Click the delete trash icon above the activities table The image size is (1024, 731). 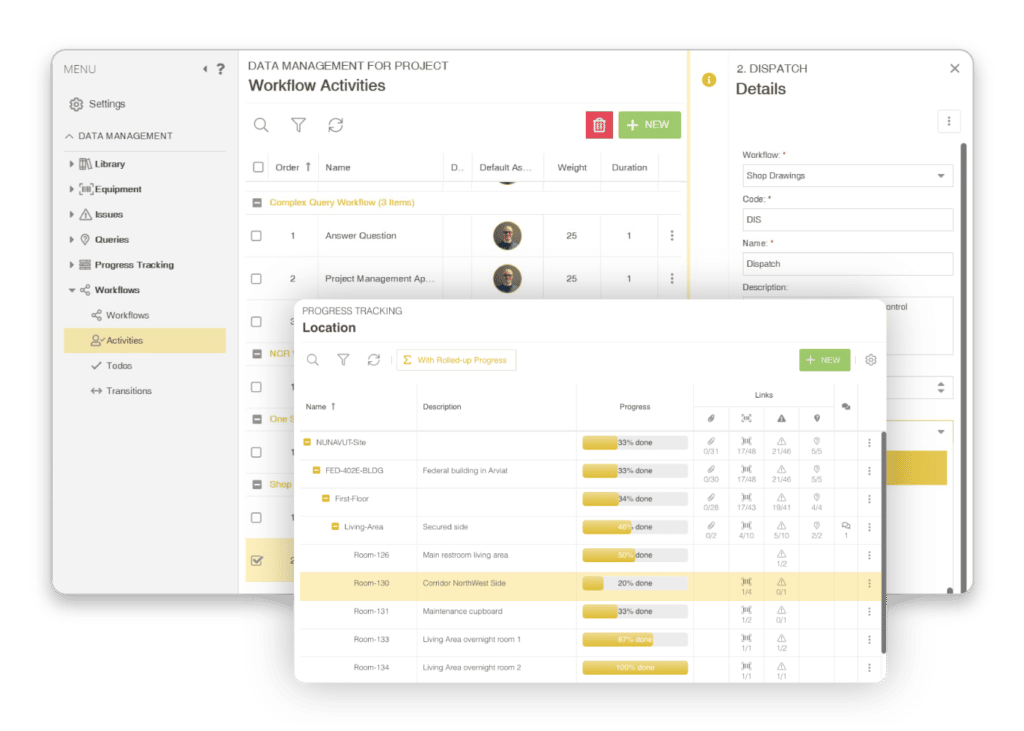pos(599,124)
